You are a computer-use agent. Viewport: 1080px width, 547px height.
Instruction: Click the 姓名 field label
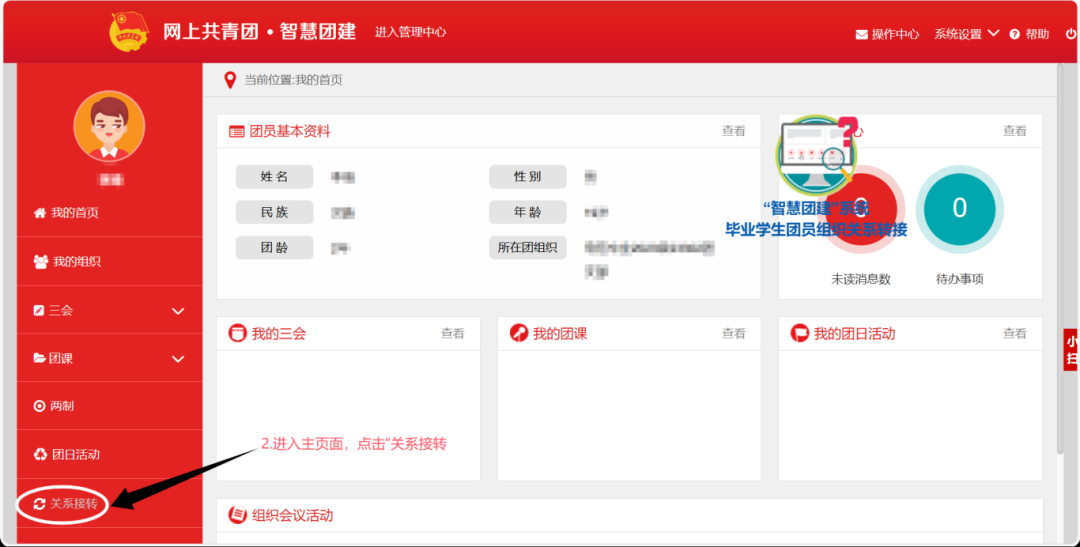[274, 176]
